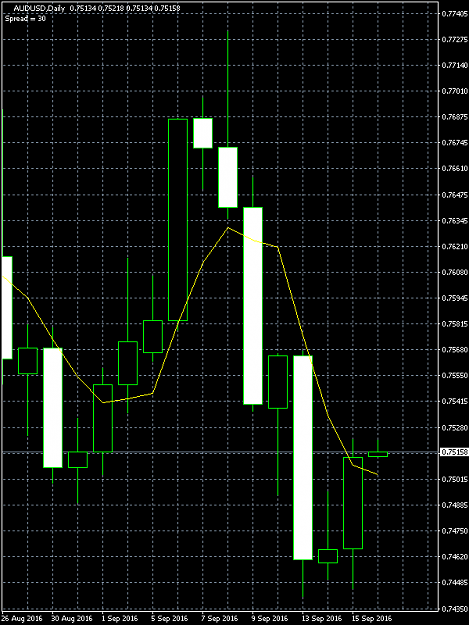Click the 0.77010 price scale label
469x625 pixels.
tap(455, 91)
